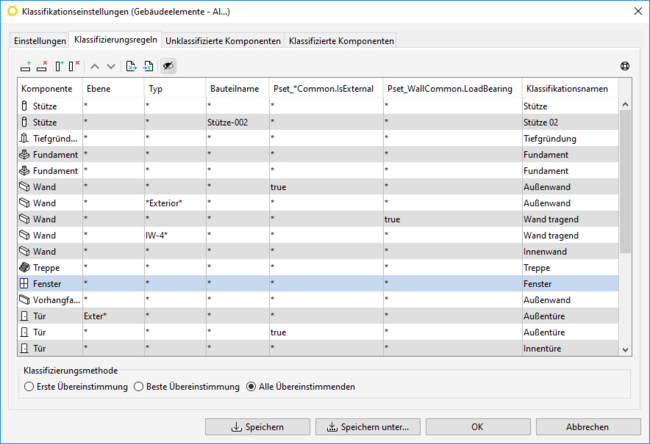Remove a column from rules table
Image resolution: width=650 pixels, height=444 pixels.
click(x=74, y=66)
